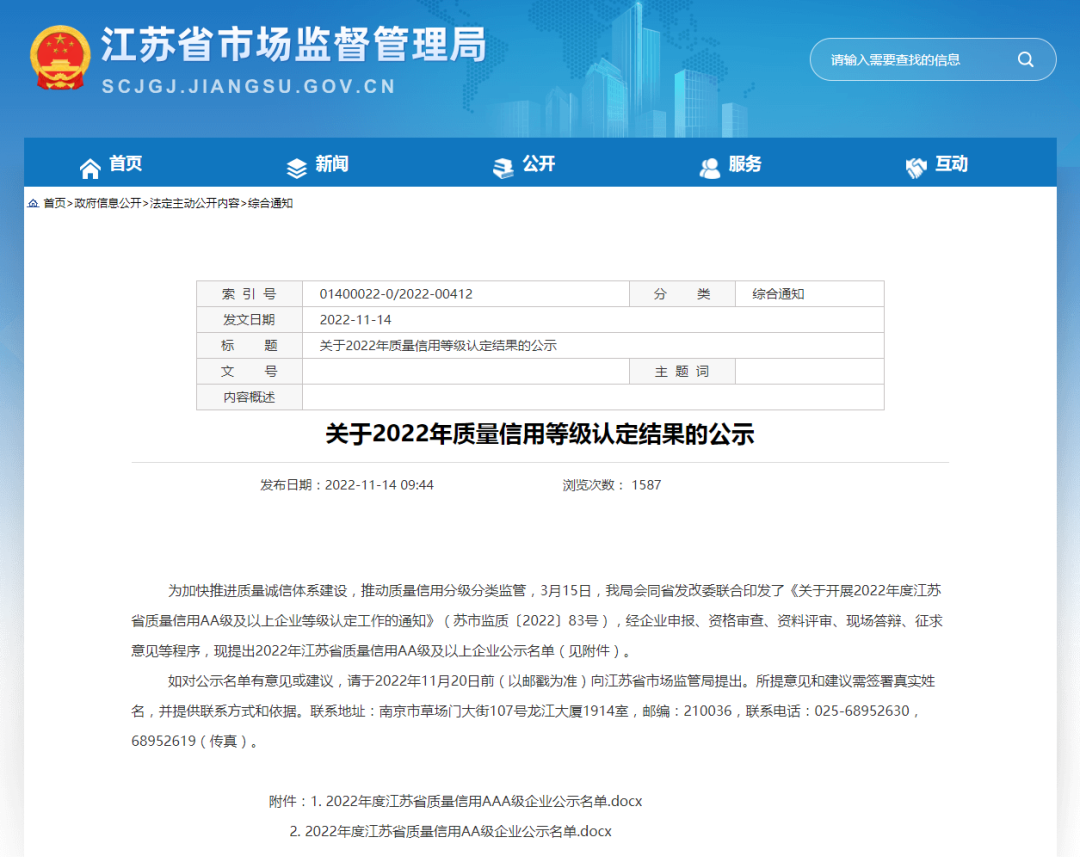Click the documents icon beside 公开

point(503,167)
